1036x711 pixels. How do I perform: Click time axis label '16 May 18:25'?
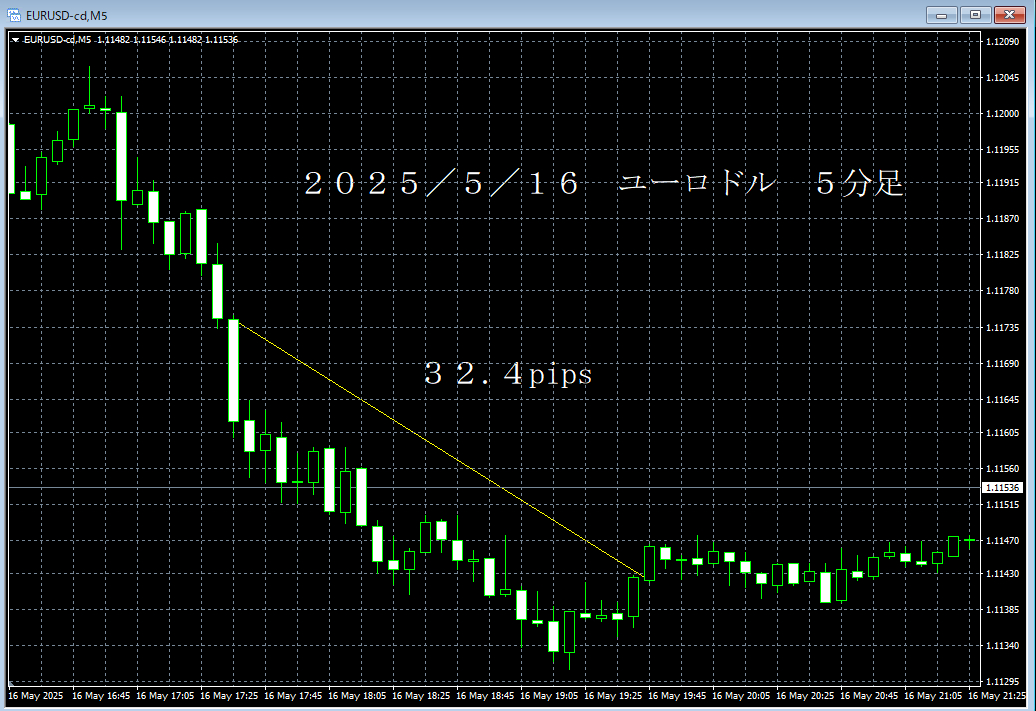pos(422,696)
